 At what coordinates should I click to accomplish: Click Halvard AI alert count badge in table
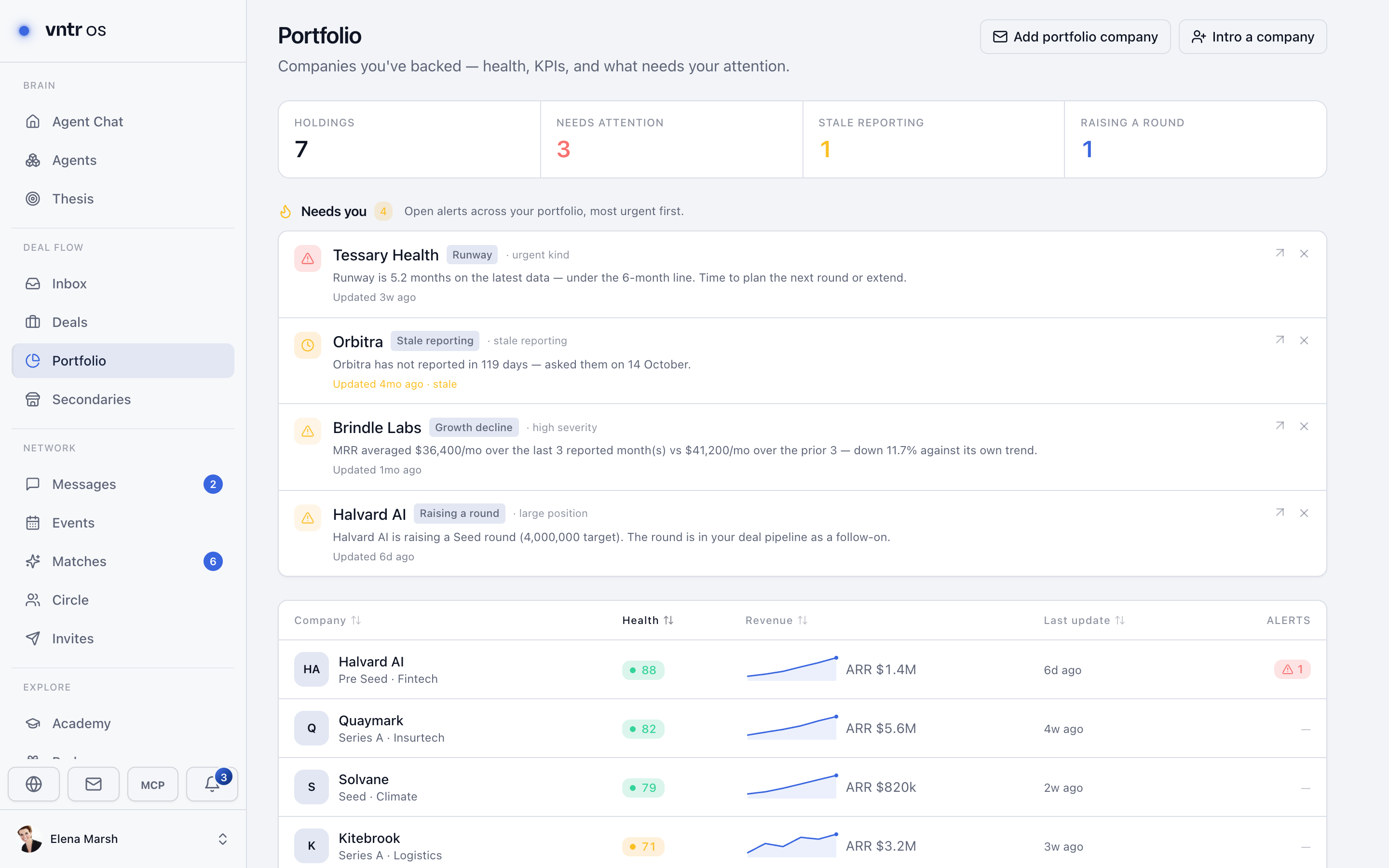[1292, 669]
